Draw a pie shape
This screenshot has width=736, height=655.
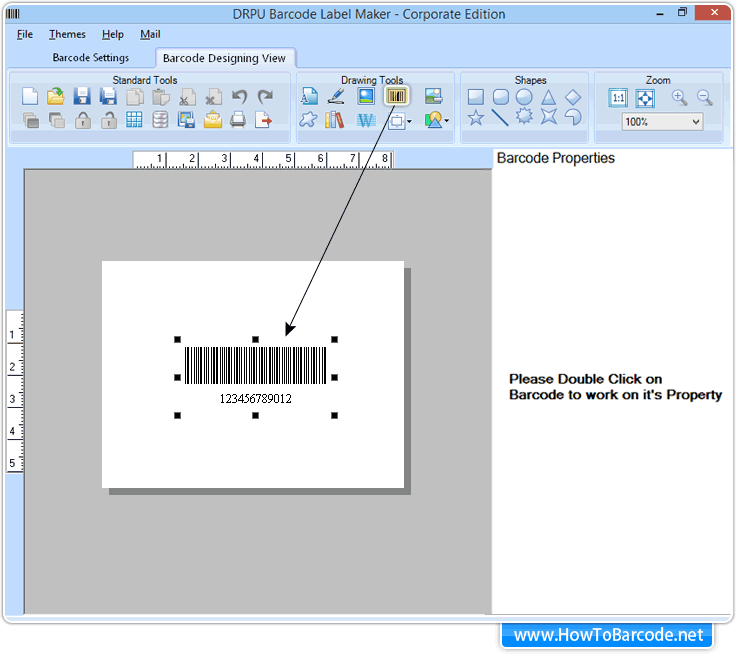click(573, 116)
